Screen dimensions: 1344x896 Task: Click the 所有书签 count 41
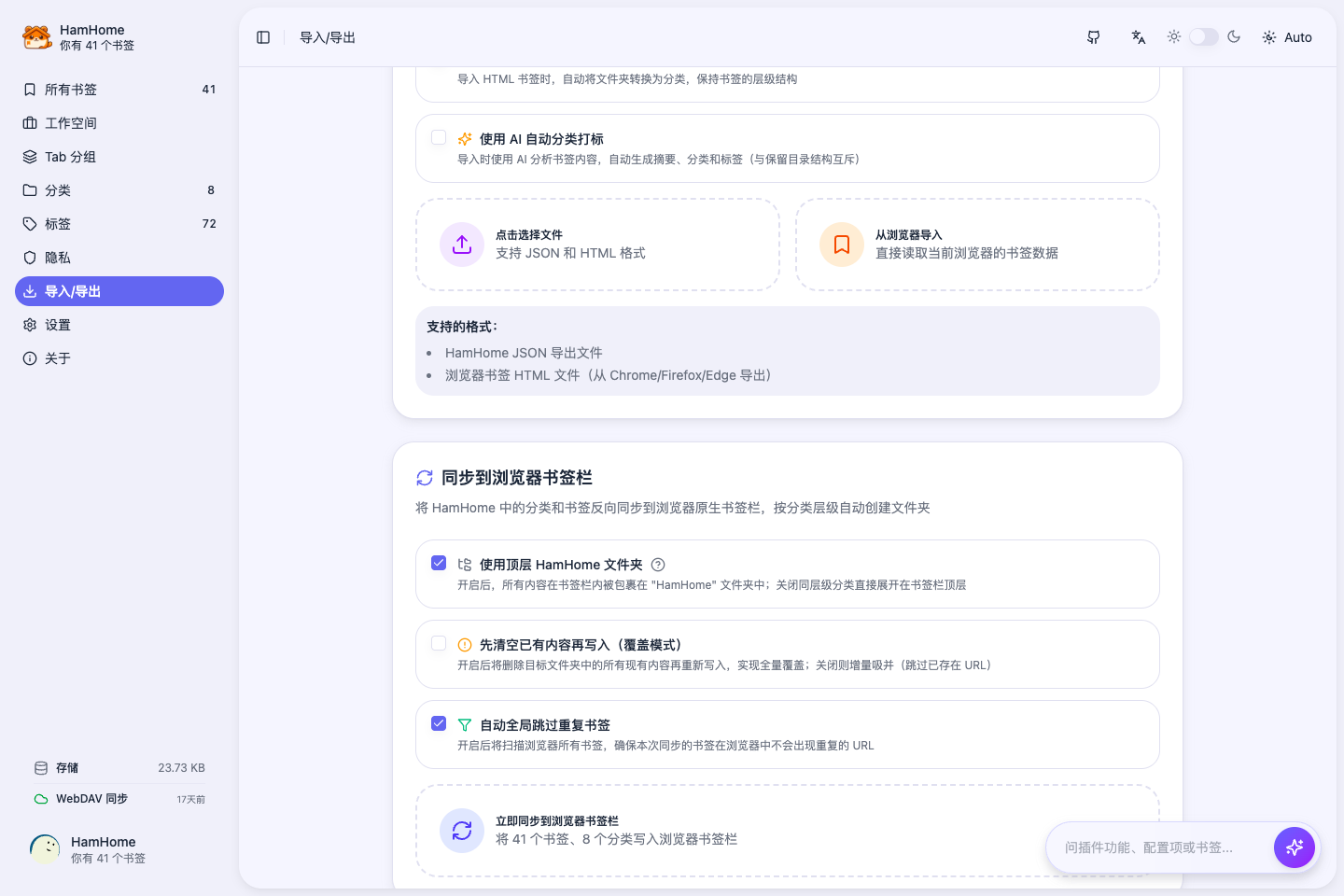point(209,90)
